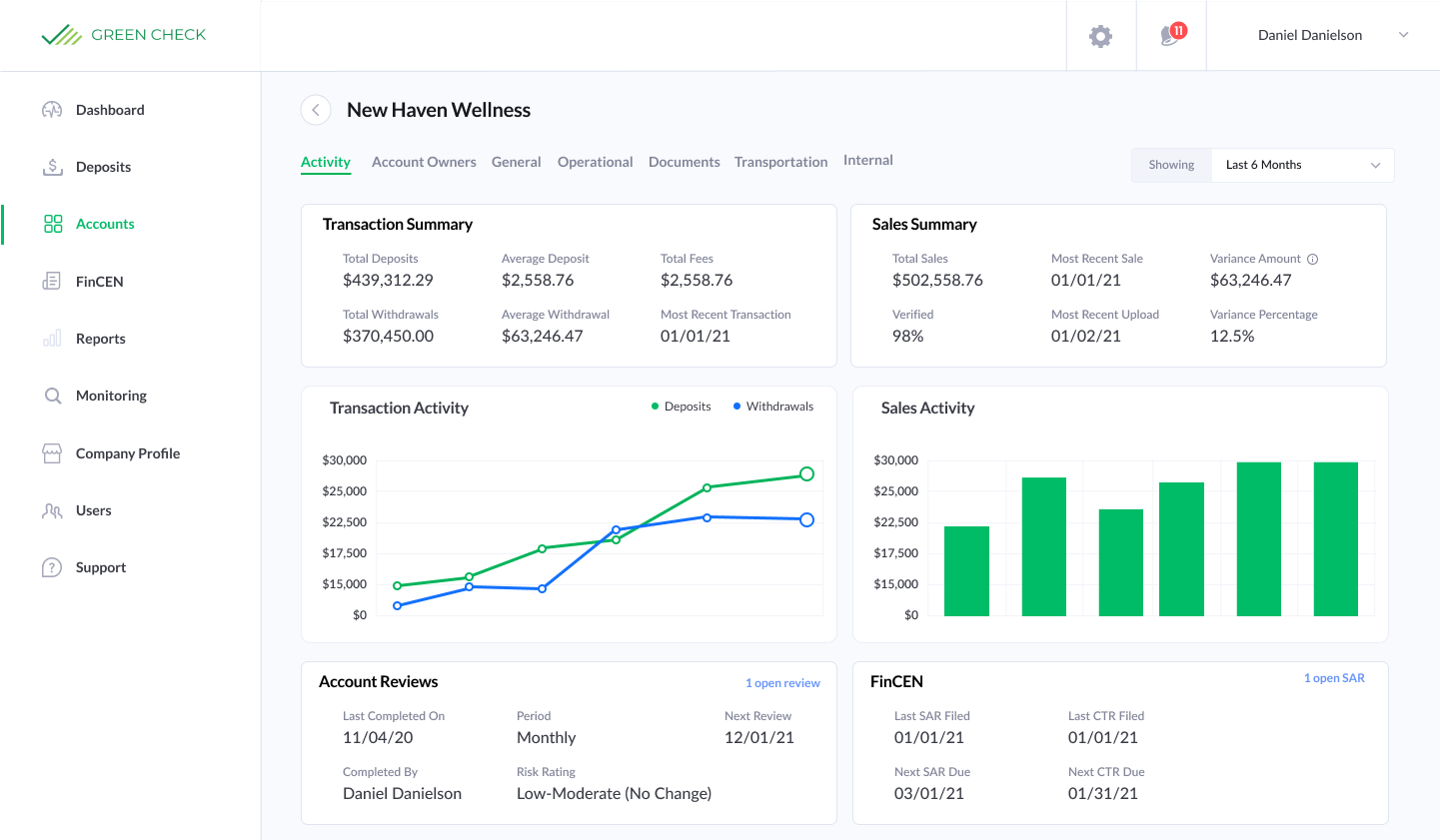Select final green deposits data point

806,474
